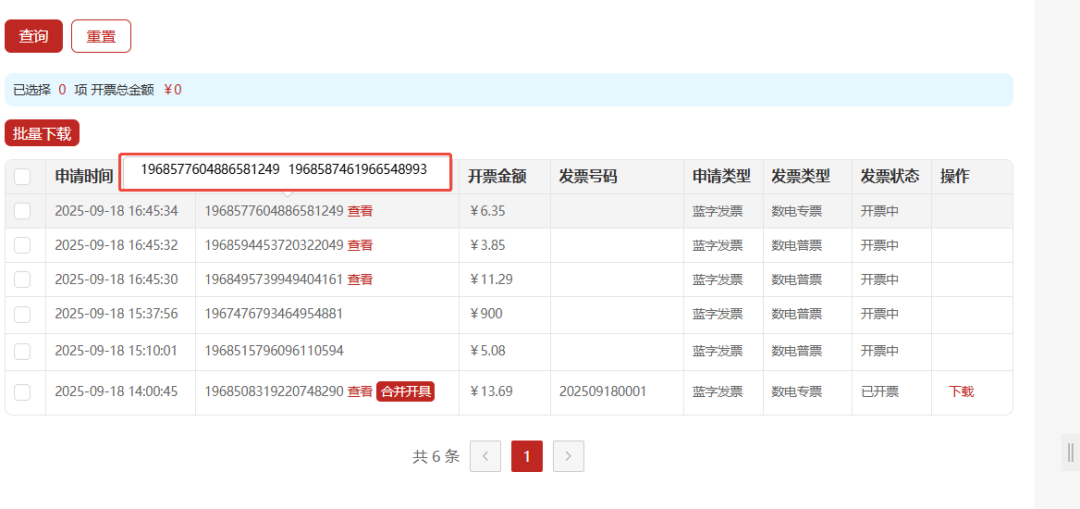
Task: Click the 开票金额 column header
Action: [x=496, y=177]
